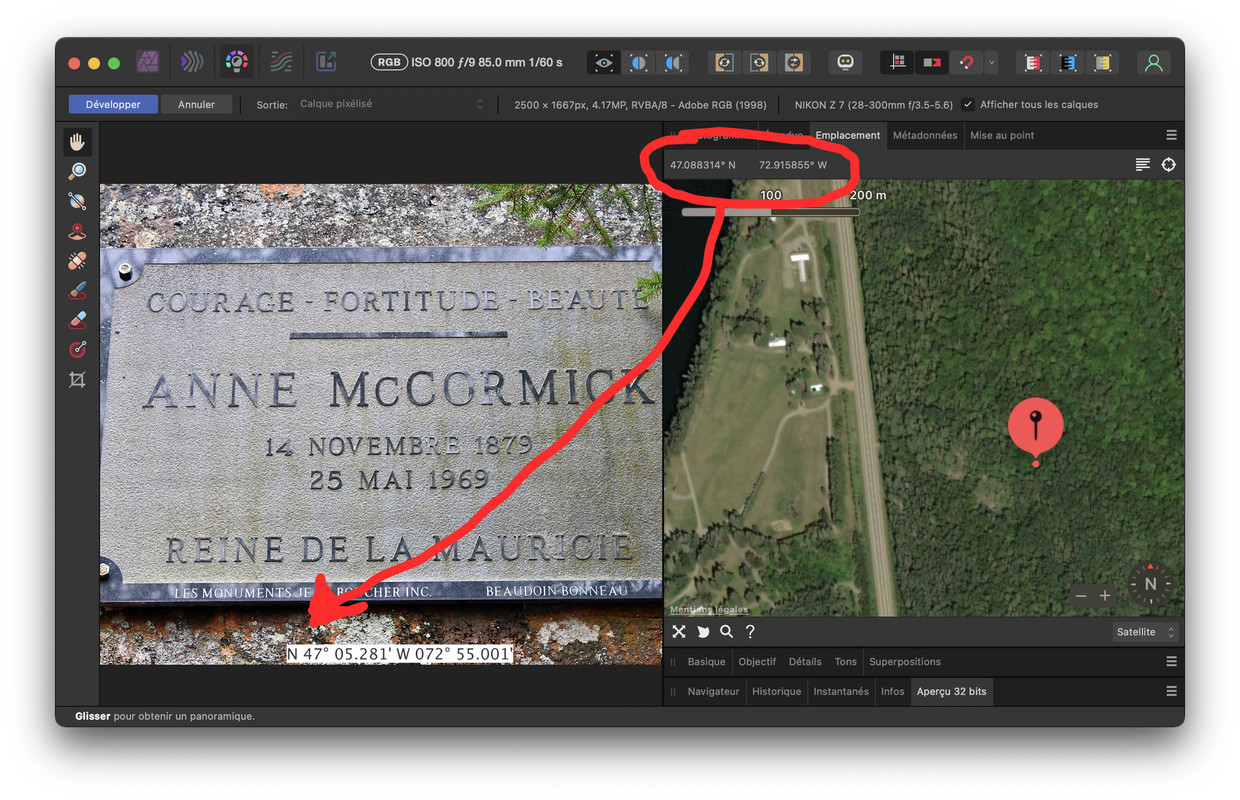Screen dimensions: 1240x800
Task: Open the Basique panel row hamburger menu
Action: click(1171, 662)
